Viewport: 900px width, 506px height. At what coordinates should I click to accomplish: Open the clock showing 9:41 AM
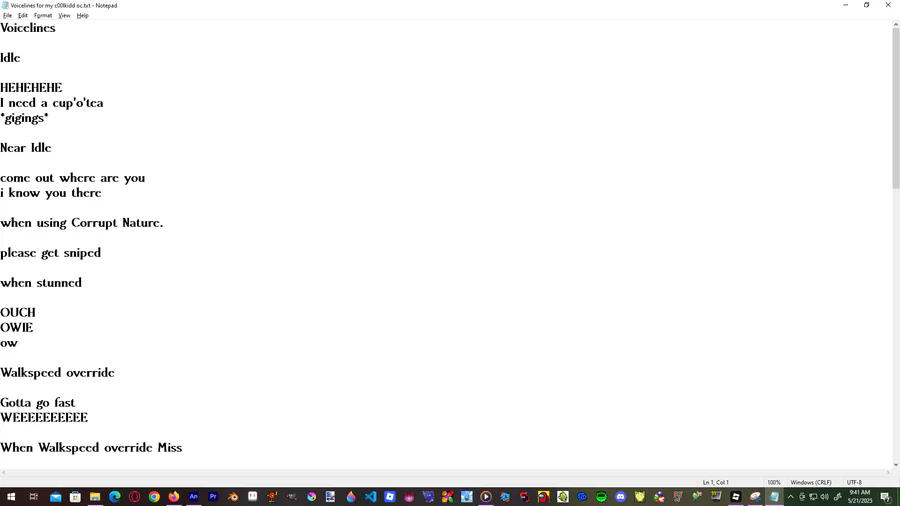(860, 497)
